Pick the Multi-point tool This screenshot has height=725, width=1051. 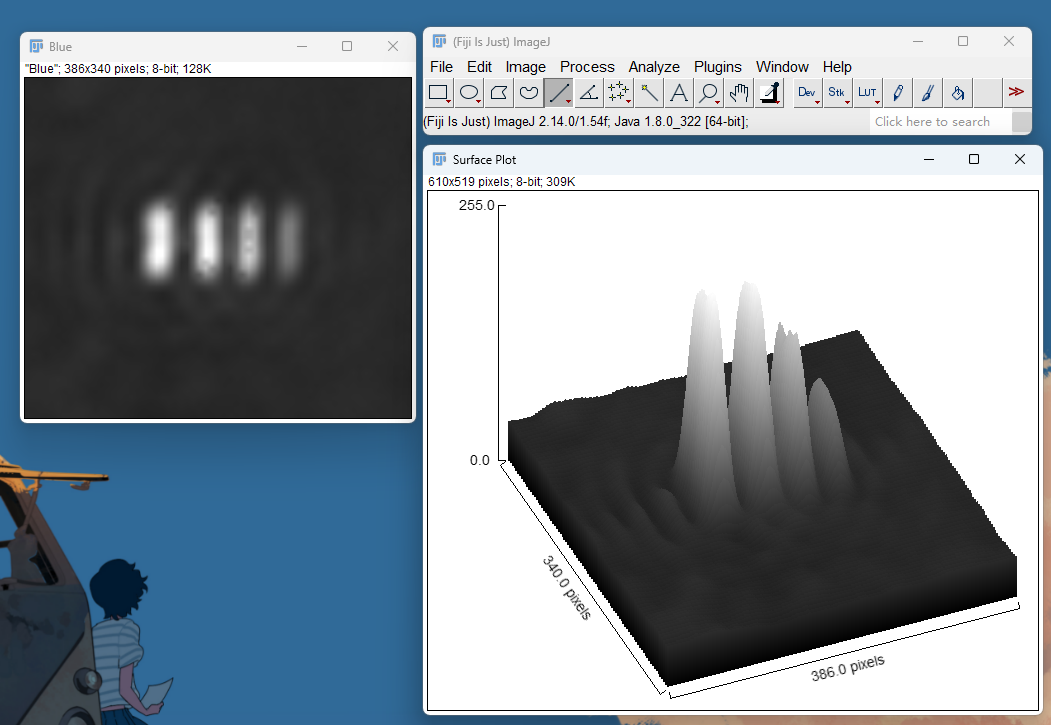[x=619, y=92]
